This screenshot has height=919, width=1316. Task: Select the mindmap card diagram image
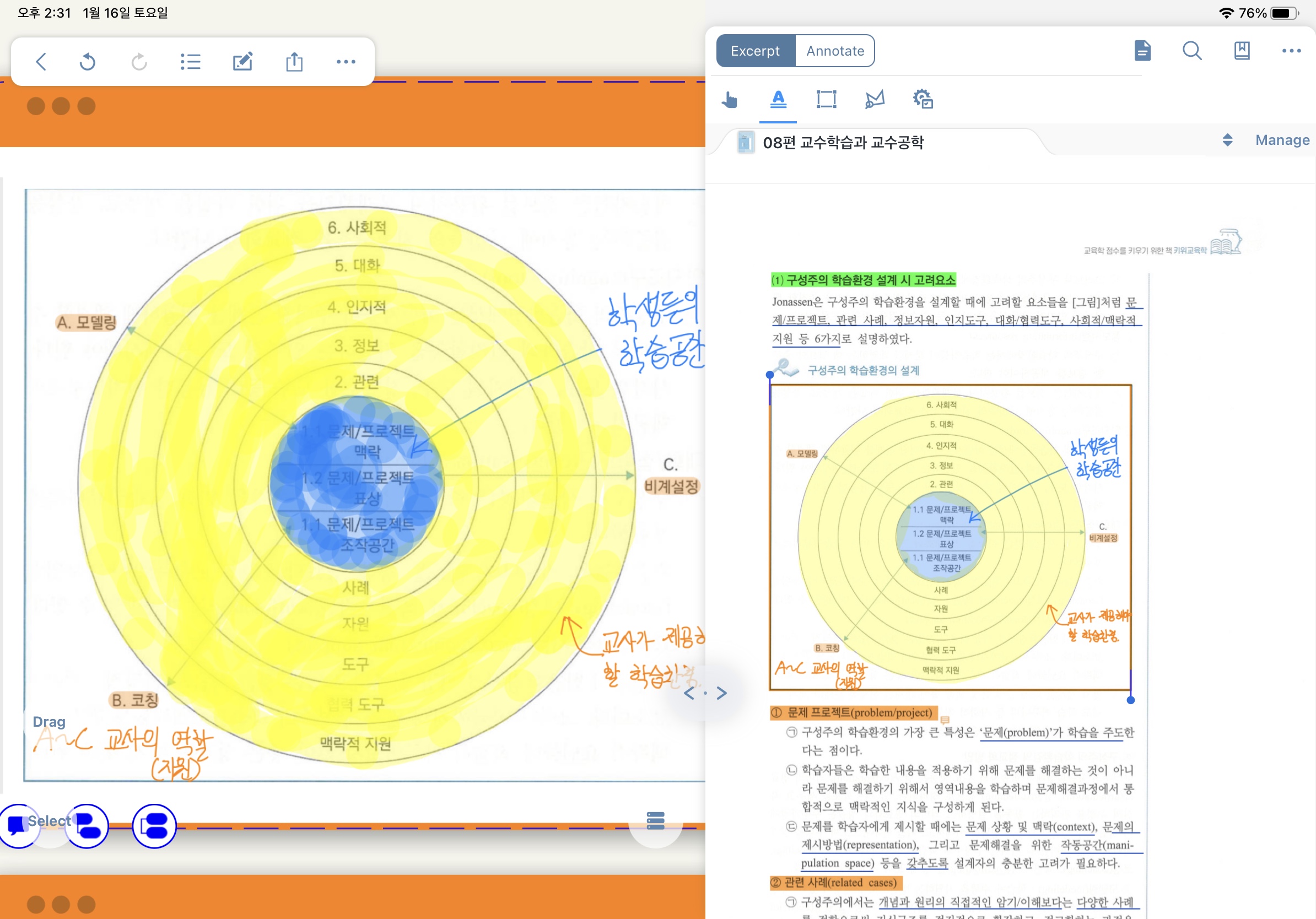pos(364,485)
